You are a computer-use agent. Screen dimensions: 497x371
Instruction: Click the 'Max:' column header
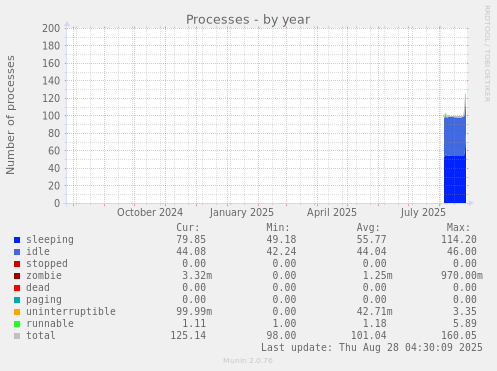point(458,228)
